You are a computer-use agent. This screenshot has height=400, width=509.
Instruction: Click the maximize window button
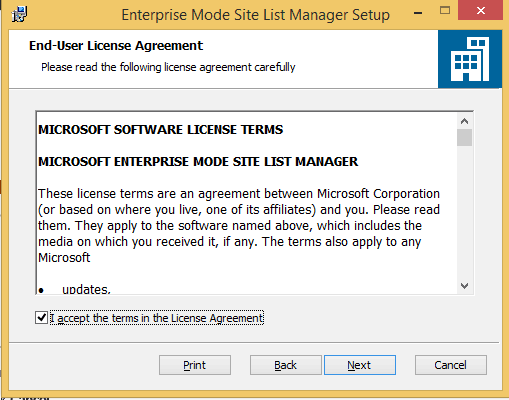(x=445, y=11)
